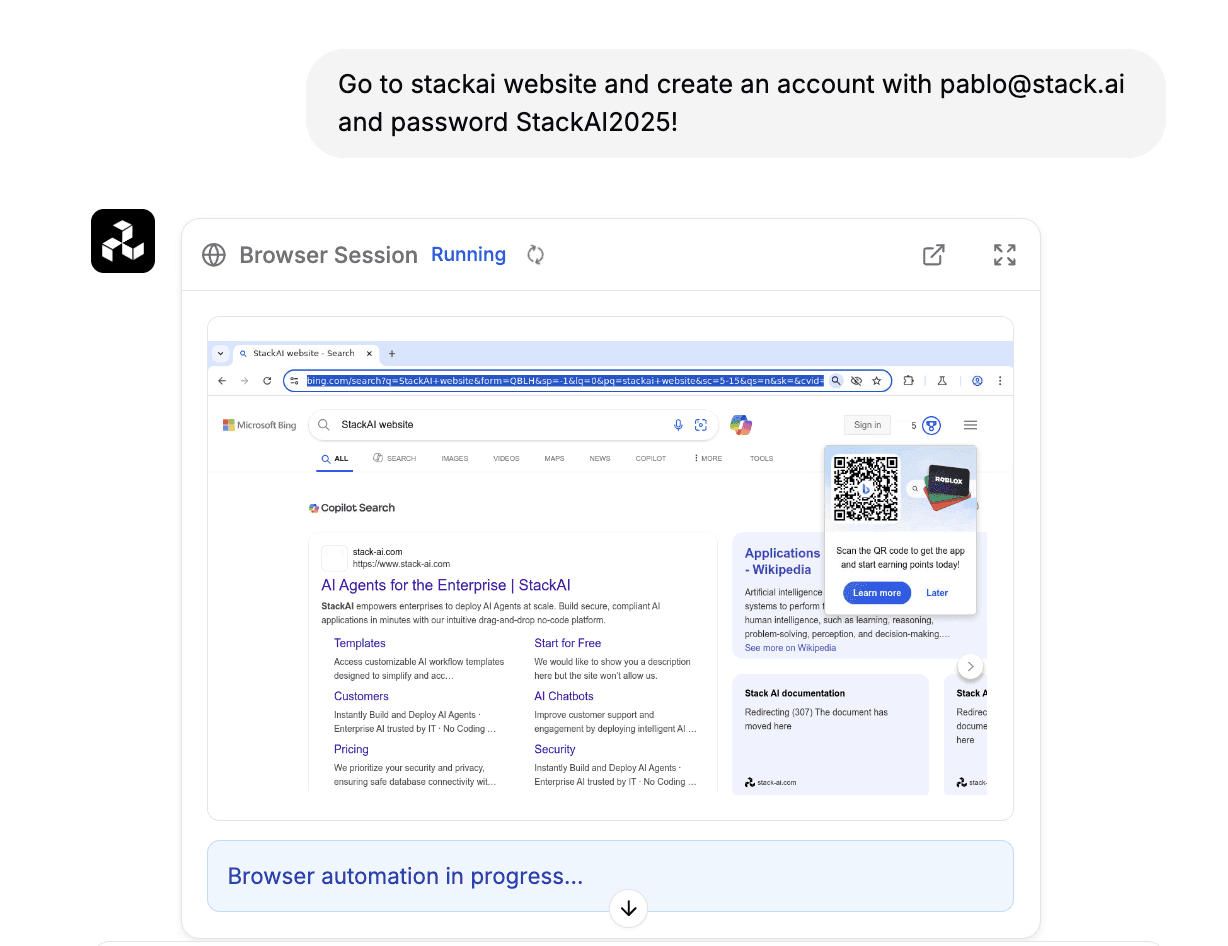
Task: Open the MORE dropdown in Bing
Action: click(x=708, y=459)
